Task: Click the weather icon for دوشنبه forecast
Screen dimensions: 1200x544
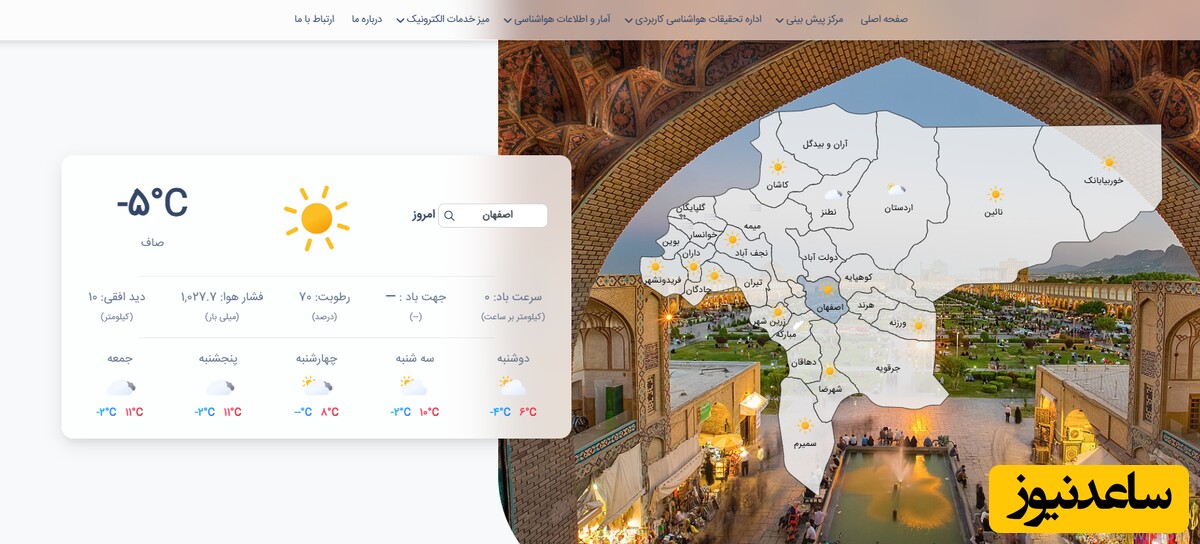Action: [513, 386]
